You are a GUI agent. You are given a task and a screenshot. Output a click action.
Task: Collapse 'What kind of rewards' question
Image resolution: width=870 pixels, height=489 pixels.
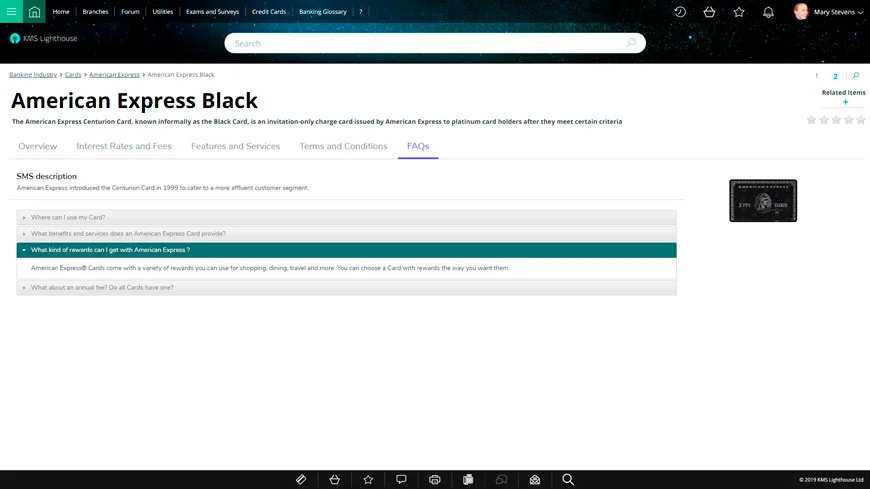coord(346,250)
